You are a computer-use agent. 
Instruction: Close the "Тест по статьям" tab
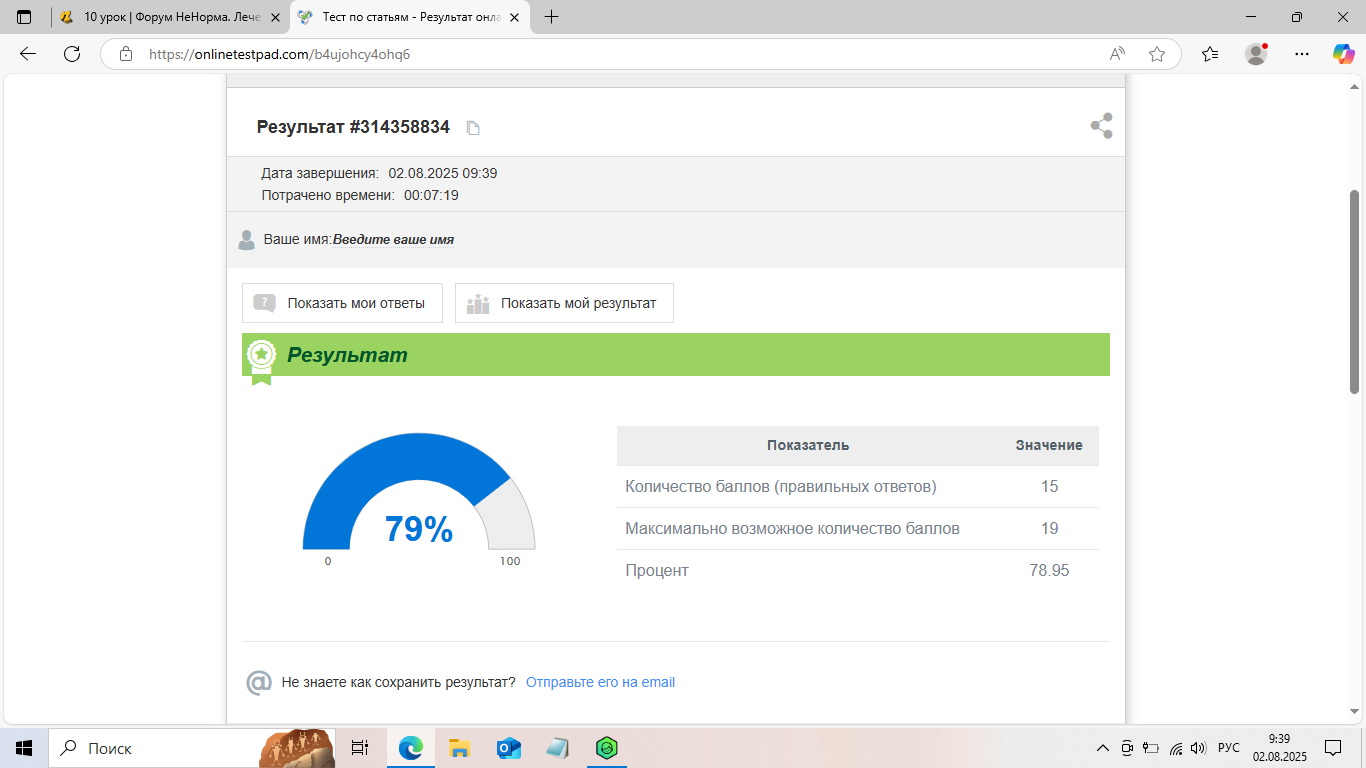(x=515, y=17)
